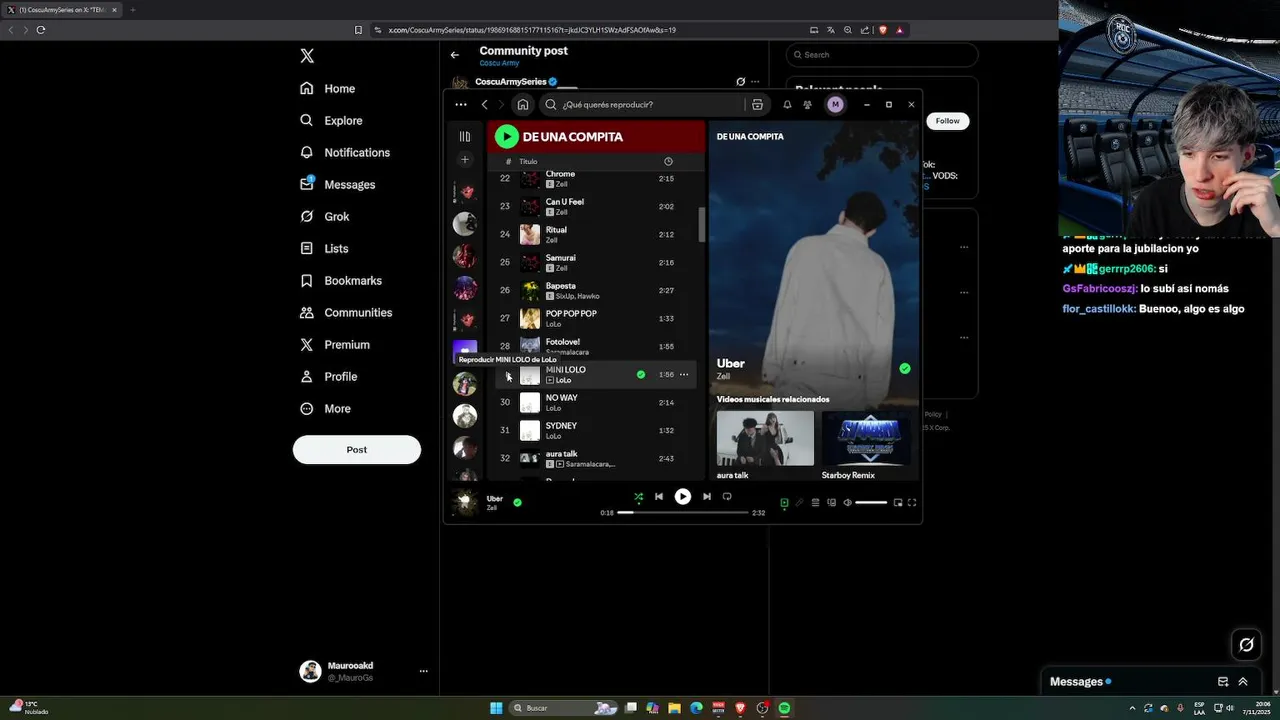Toggle repeat mode

pos(727,496)
